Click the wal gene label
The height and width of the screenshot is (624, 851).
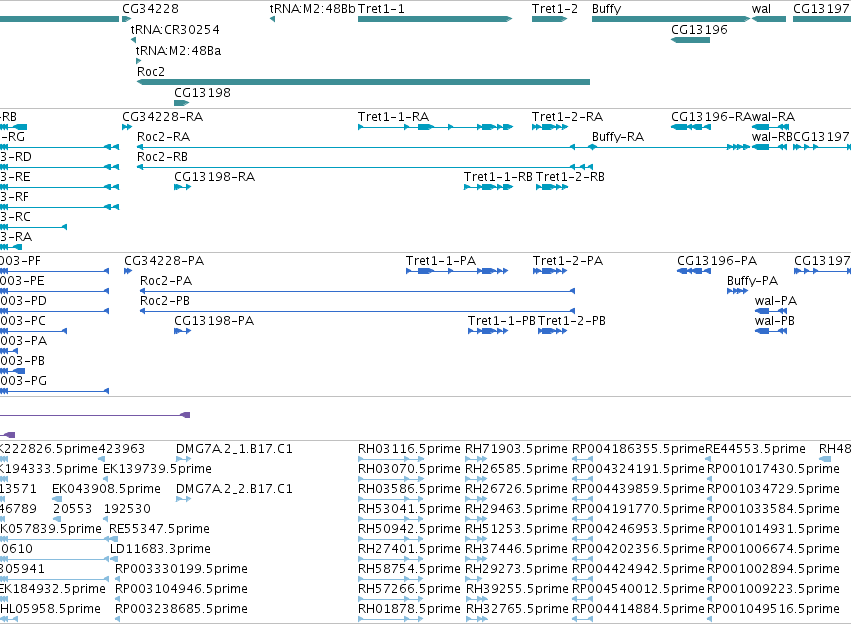click(761, 9)
